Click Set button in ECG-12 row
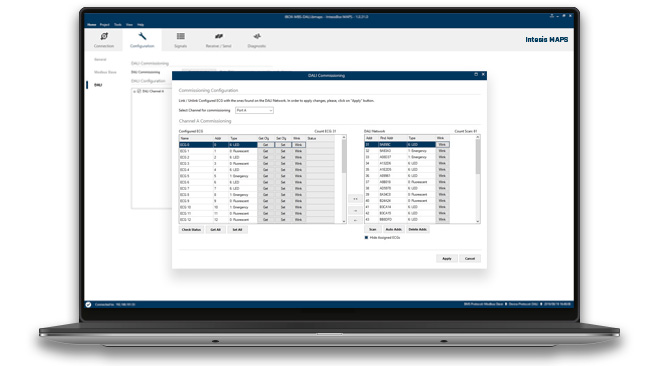 pyautogui.click(x=283, y=220)
